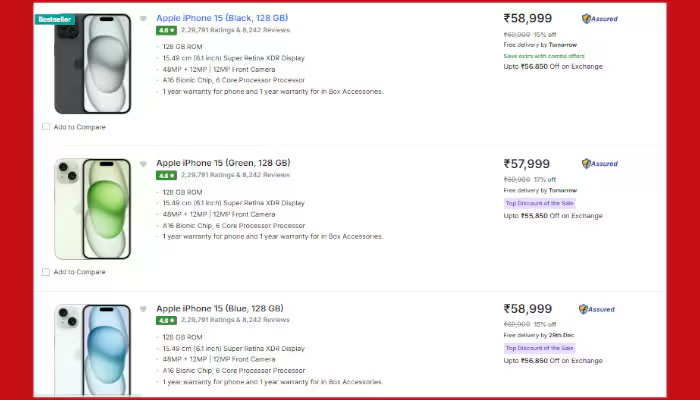Click Assured badge on Blue iPhone 15 listing
The height and width of the screenshot is (400, 700).
pos(596,309)
